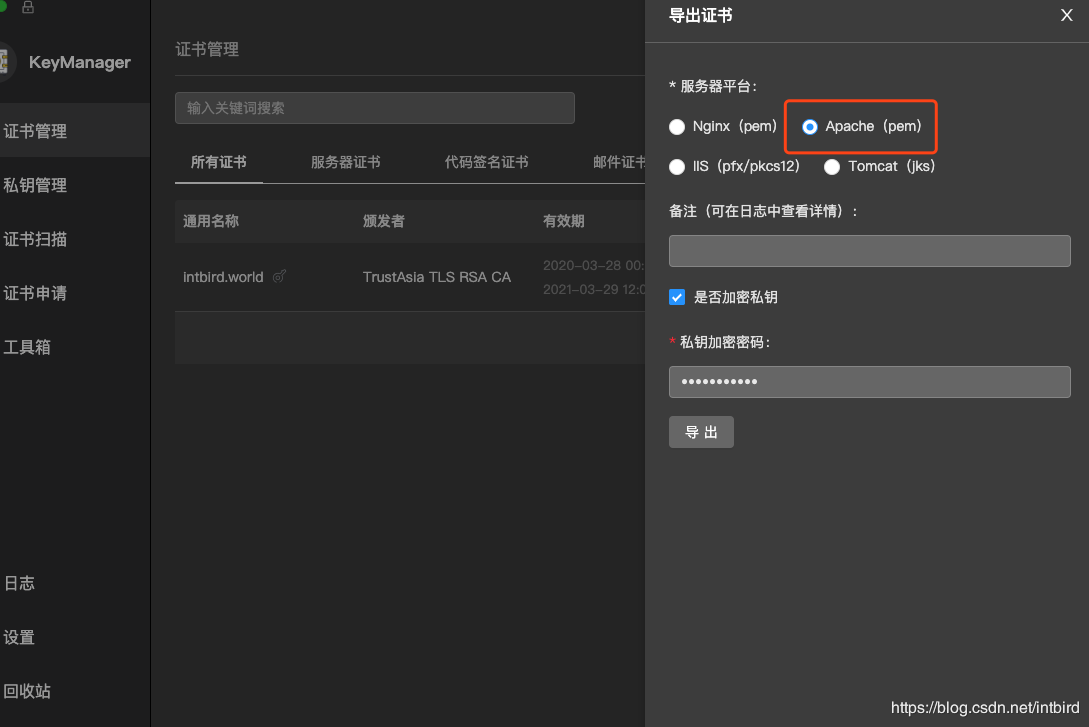Viewport: 1089px width, 727px height.
Task: Open the 回收站 page
Action: point(29,691)
